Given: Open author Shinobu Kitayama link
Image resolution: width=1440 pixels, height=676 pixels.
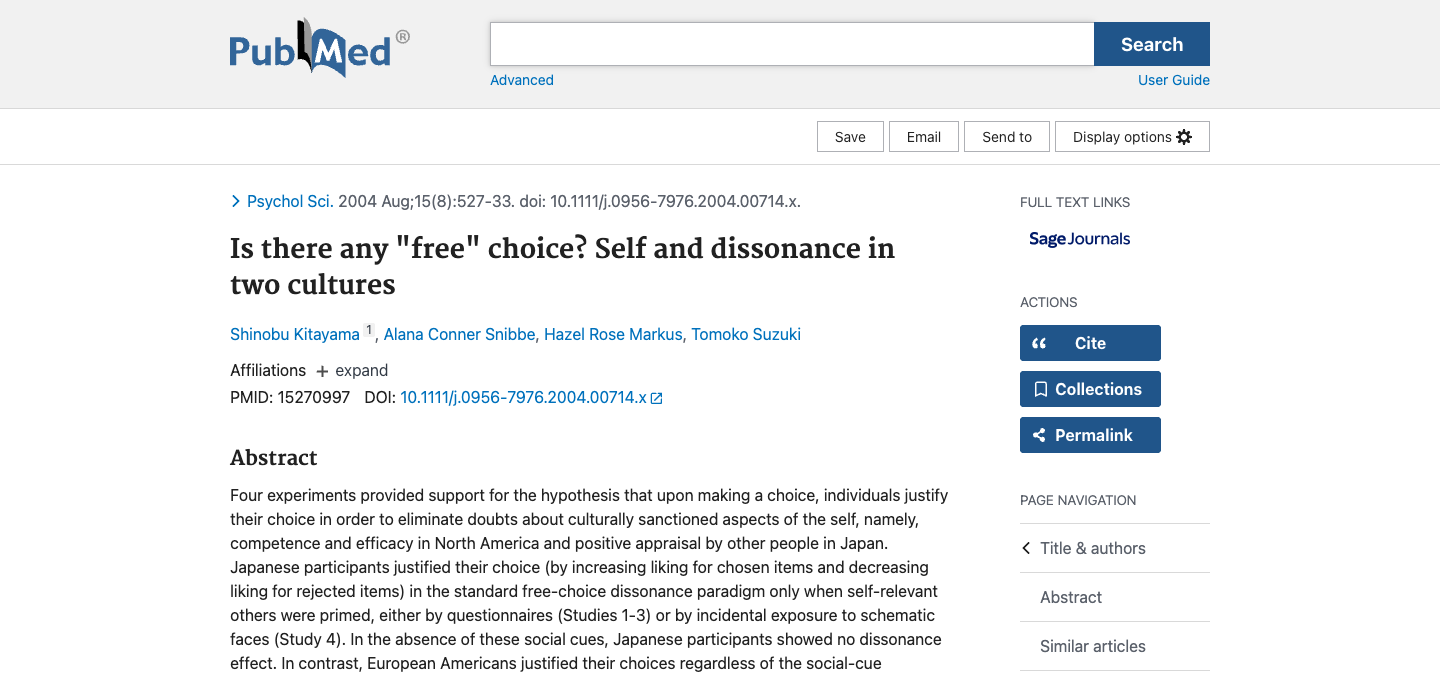Looking at the screenshot, I should point(295,334).
